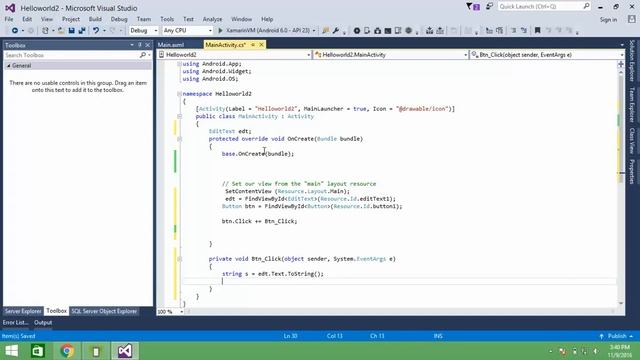
Task: Click the bookmark toolbar icon
Action: [538, 31]
